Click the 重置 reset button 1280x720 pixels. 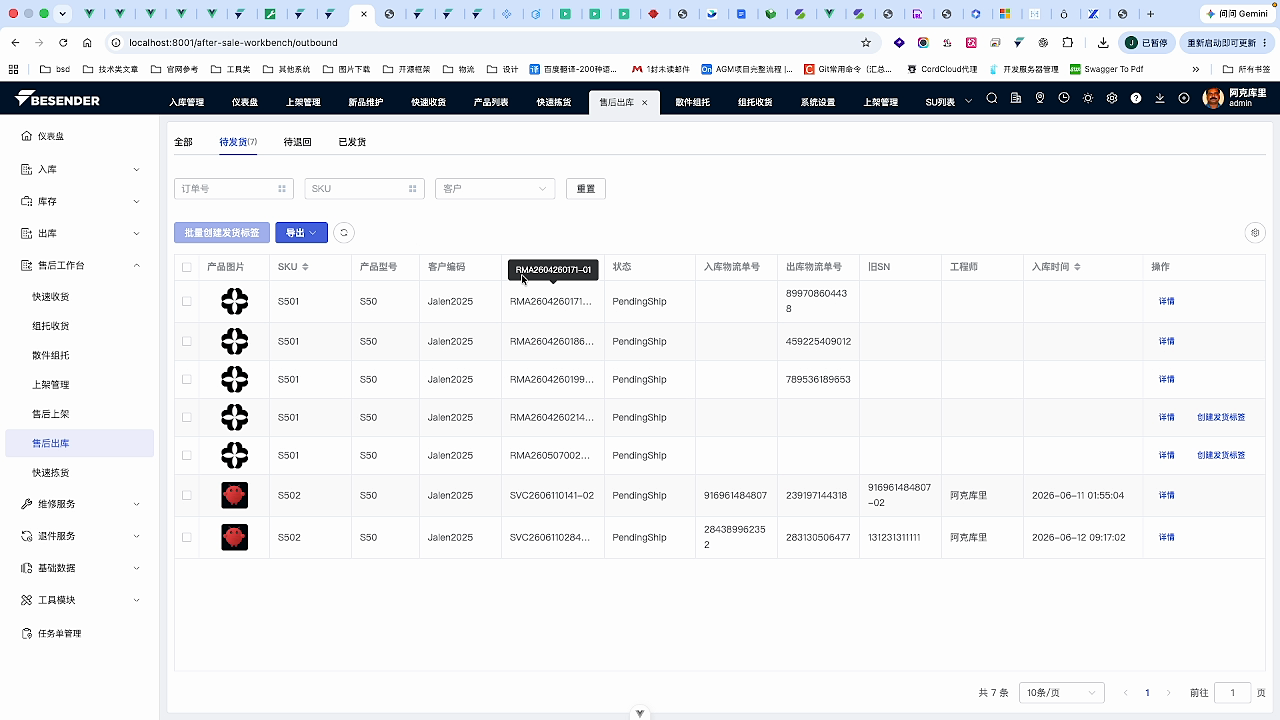tap(586, 188)
